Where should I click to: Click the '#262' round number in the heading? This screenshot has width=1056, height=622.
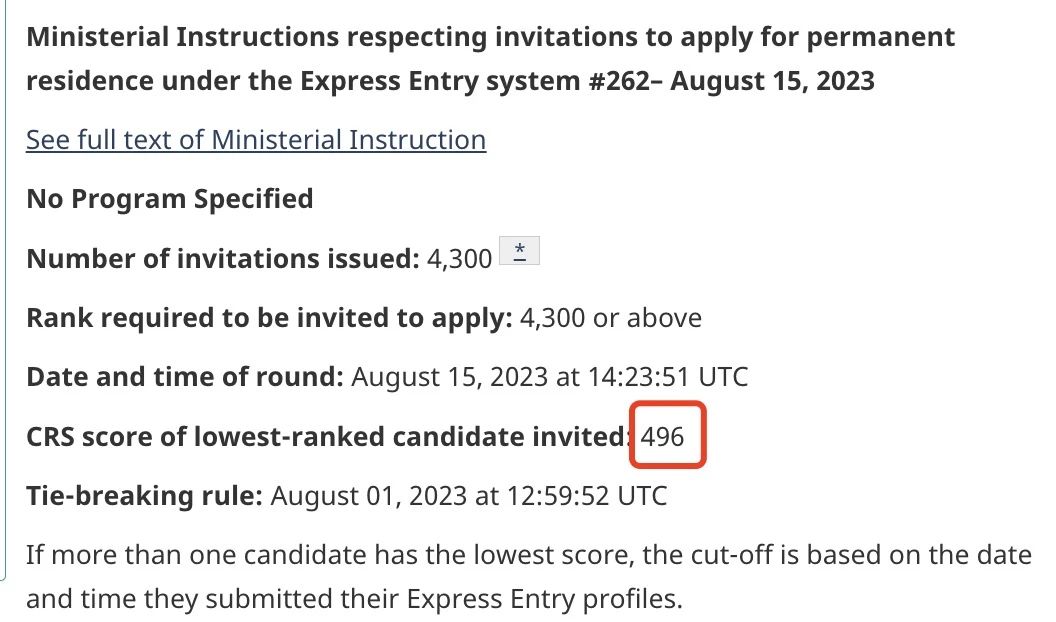[620, 81]
